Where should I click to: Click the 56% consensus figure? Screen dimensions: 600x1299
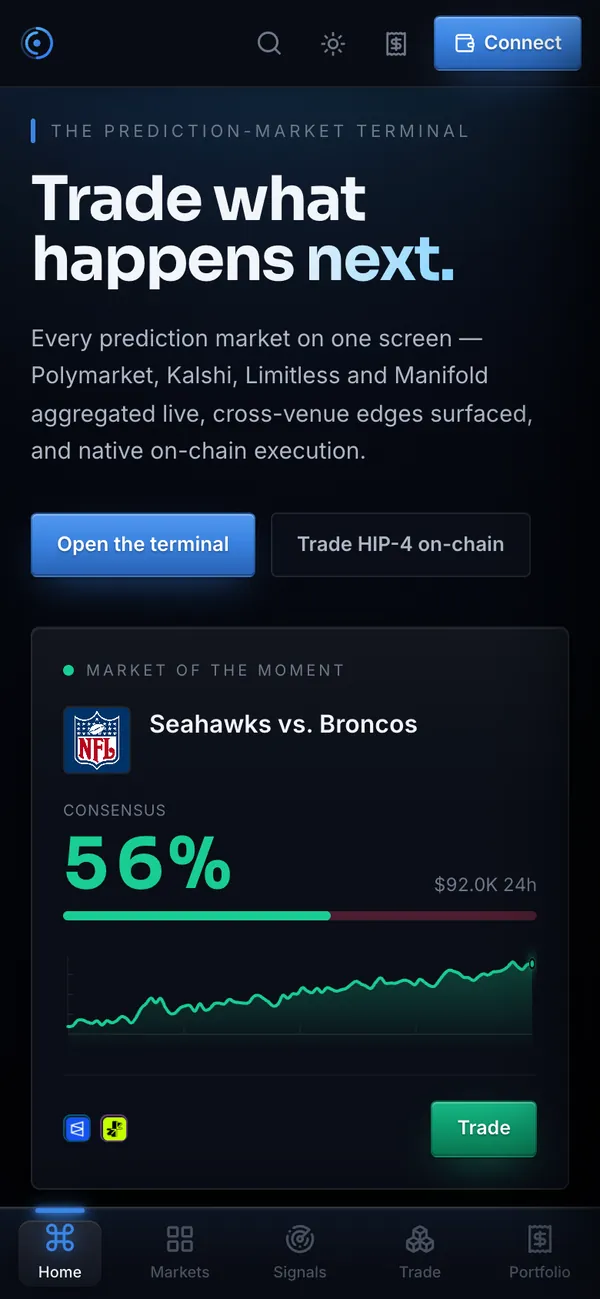148,864
